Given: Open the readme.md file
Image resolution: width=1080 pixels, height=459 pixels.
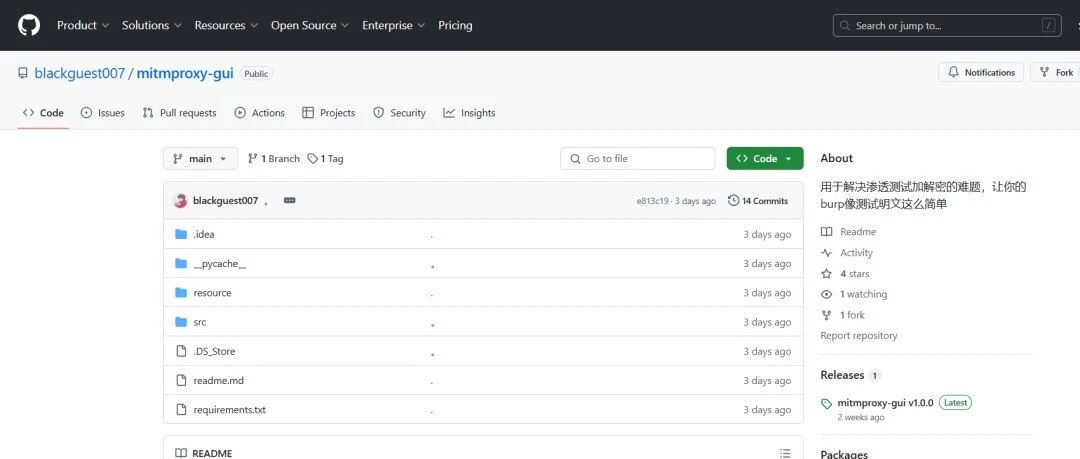Looking at the screenshot, I should click(218, 380).
